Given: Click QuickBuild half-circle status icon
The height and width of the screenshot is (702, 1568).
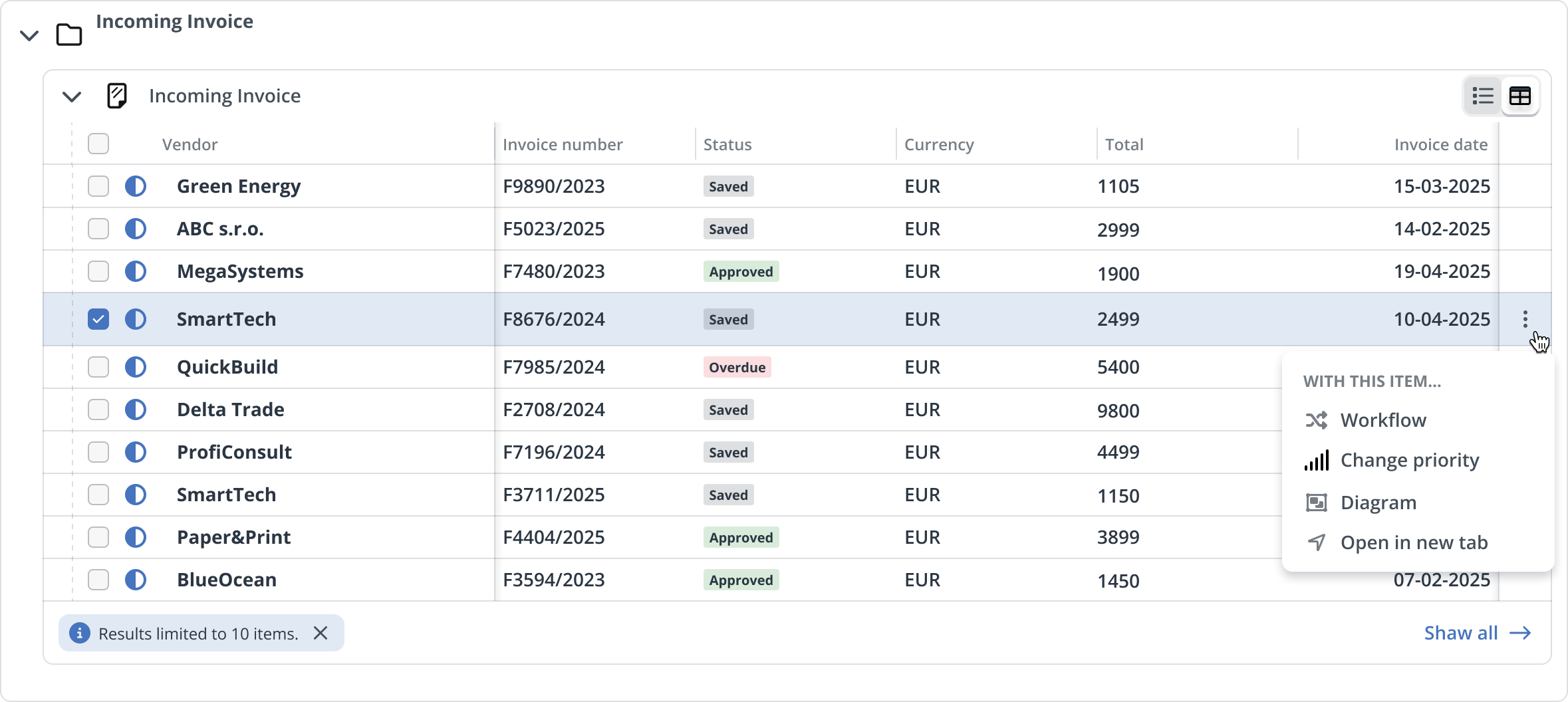Looking at the screenshot, I should coord(136,367).
